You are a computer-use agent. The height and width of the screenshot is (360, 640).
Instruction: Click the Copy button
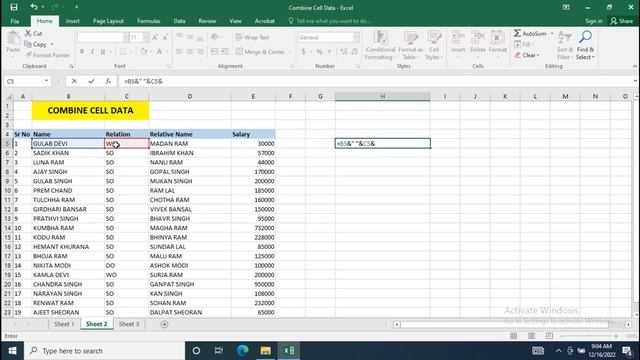[36, 44]
